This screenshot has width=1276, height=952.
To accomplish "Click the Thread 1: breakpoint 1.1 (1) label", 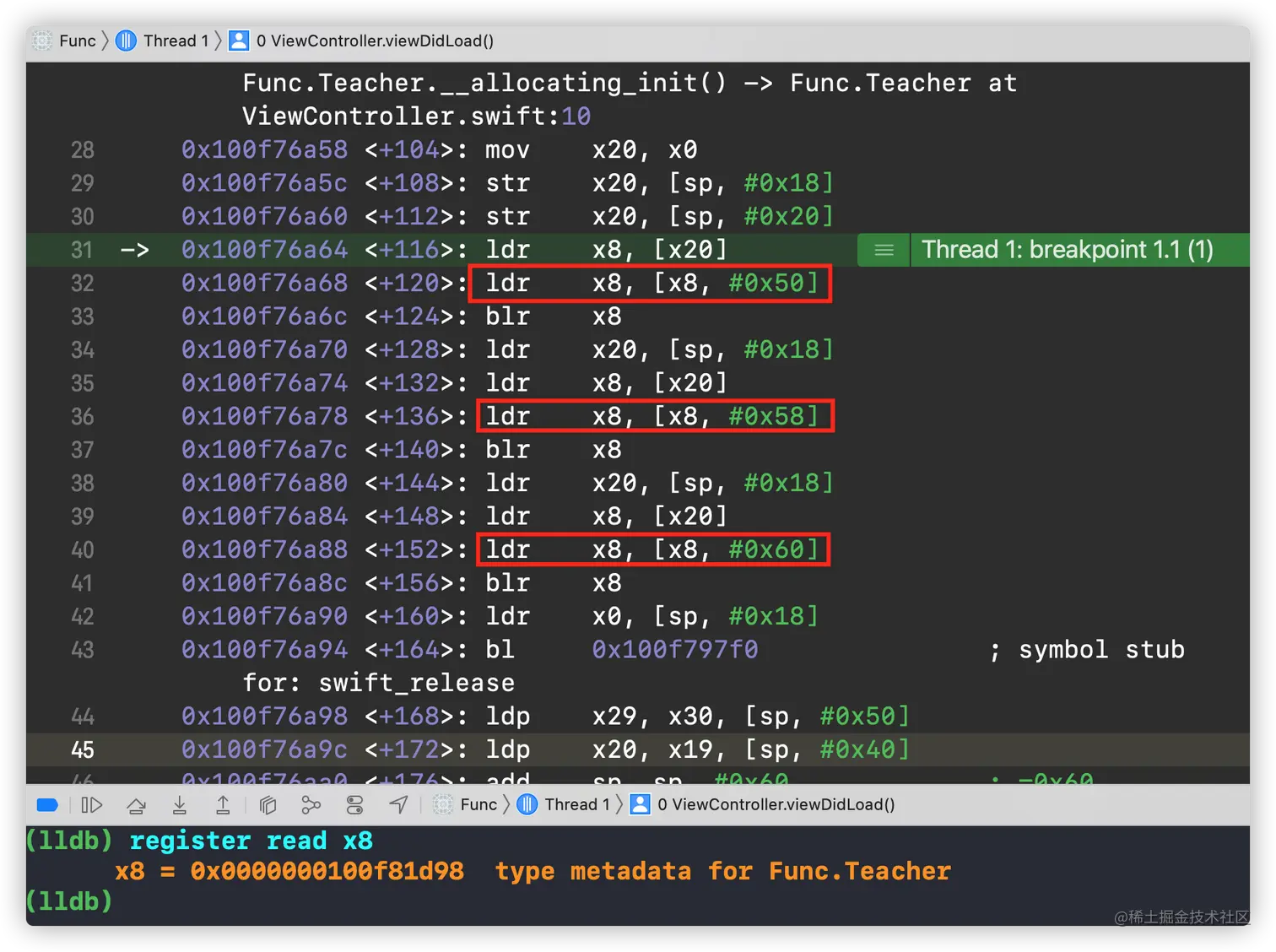I will click(1067, 250).
